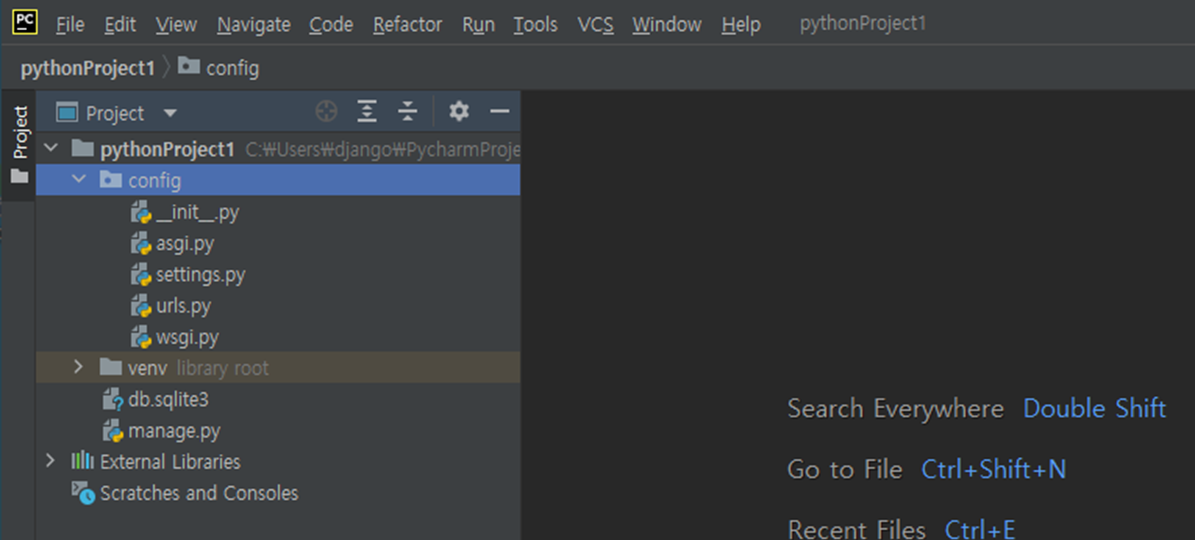The width and height of the screenshot is (1195, 540).
Task: Toggle the vertical Project tool window tab
Action: point(20,144)
